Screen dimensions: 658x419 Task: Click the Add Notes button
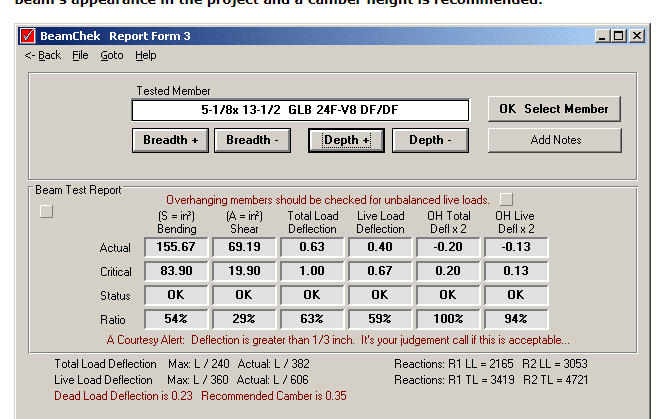pyautogui.click(x=555, y=140)
